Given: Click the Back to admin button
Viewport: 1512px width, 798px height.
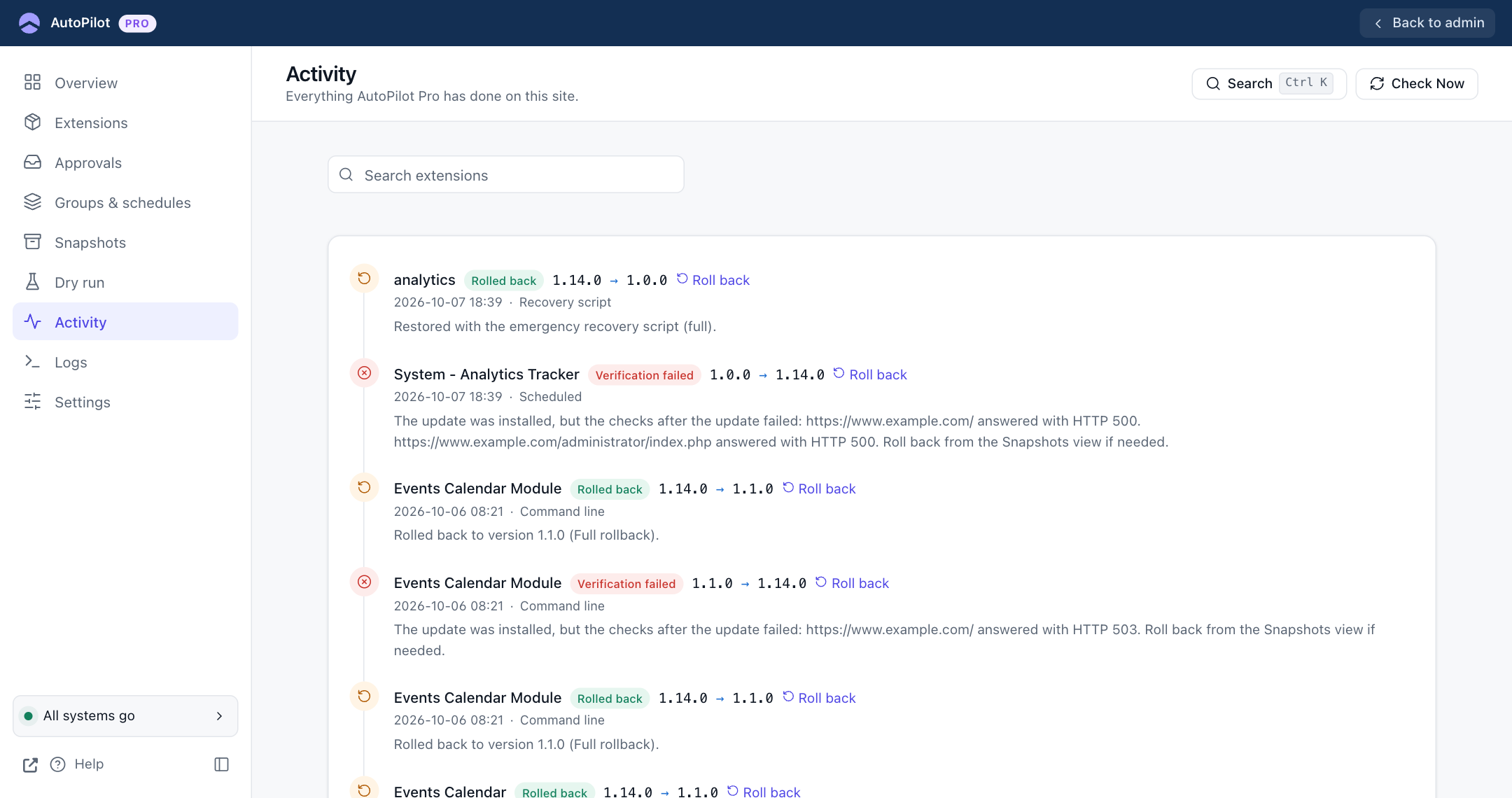Looking at the screenshot, I should (x=1427, y=23).
